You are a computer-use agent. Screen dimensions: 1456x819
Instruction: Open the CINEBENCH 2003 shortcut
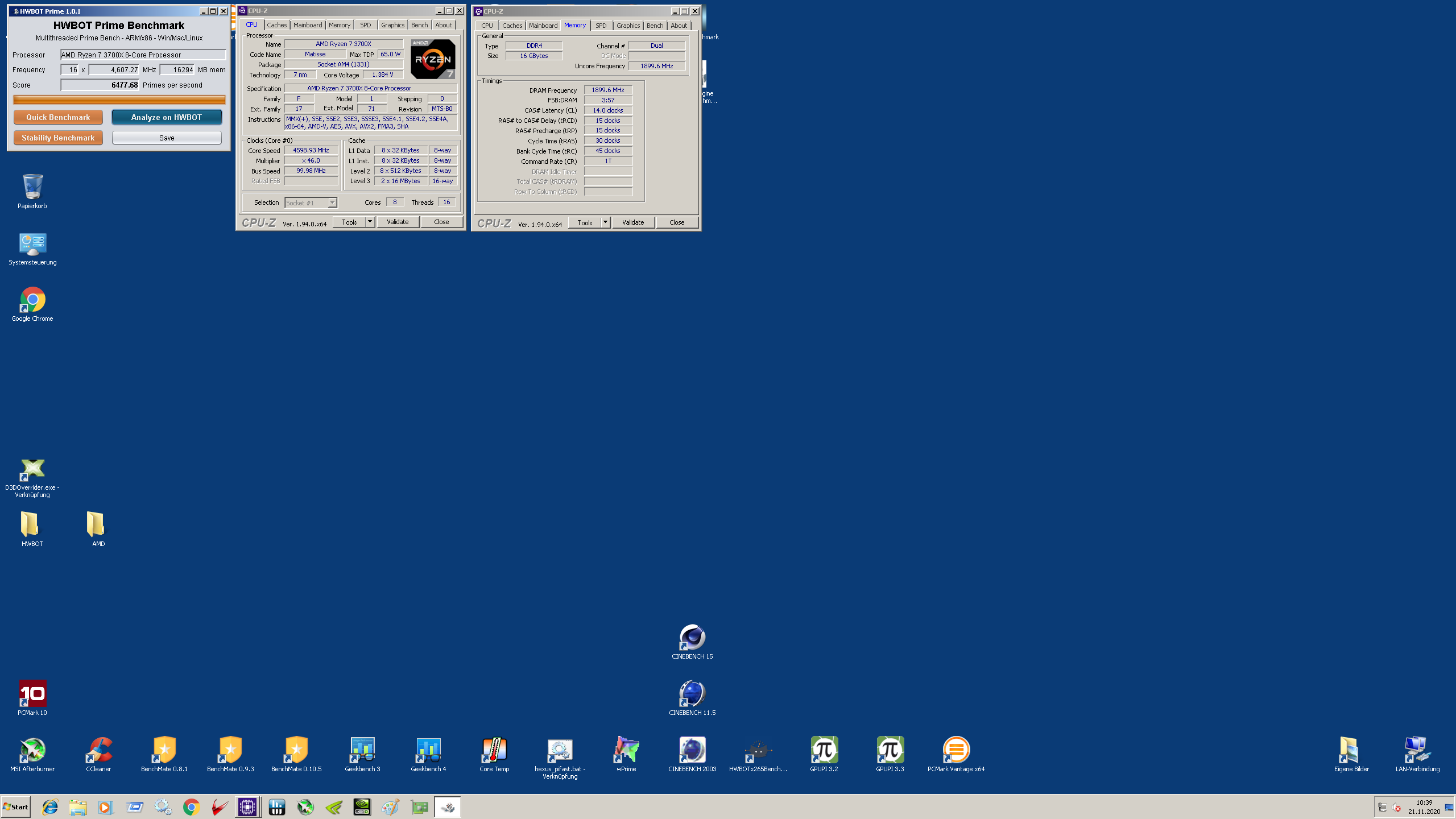[x=692, y=754]
